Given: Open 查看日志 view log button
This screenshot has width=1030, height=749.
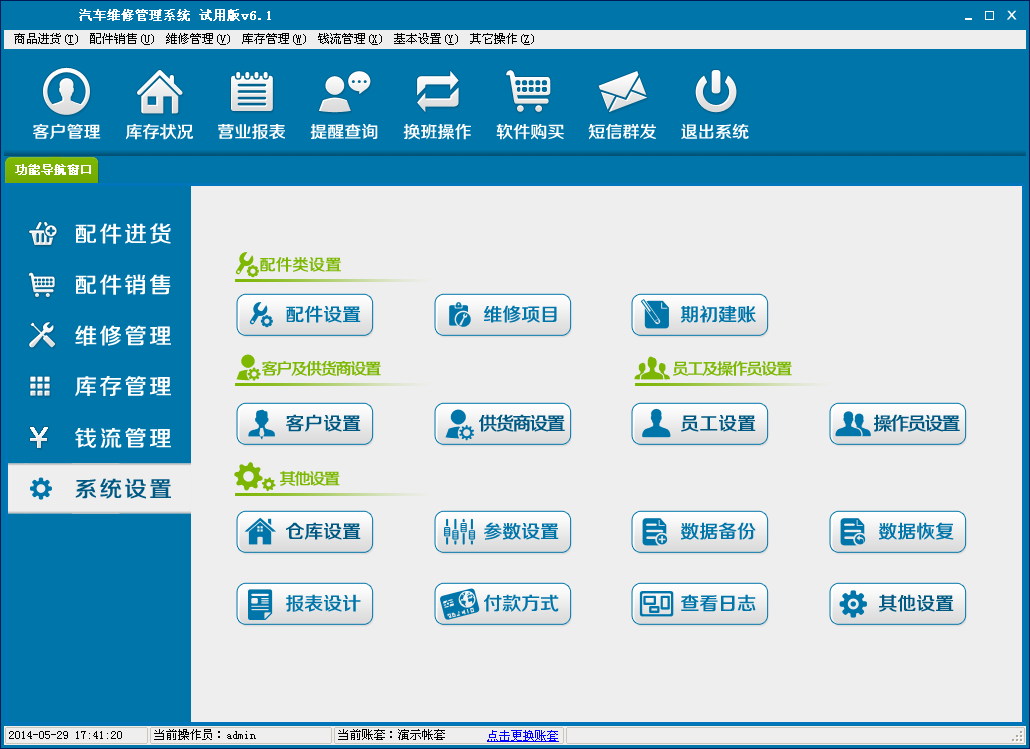Looking at the screenshot, I should tap(700, 604).
